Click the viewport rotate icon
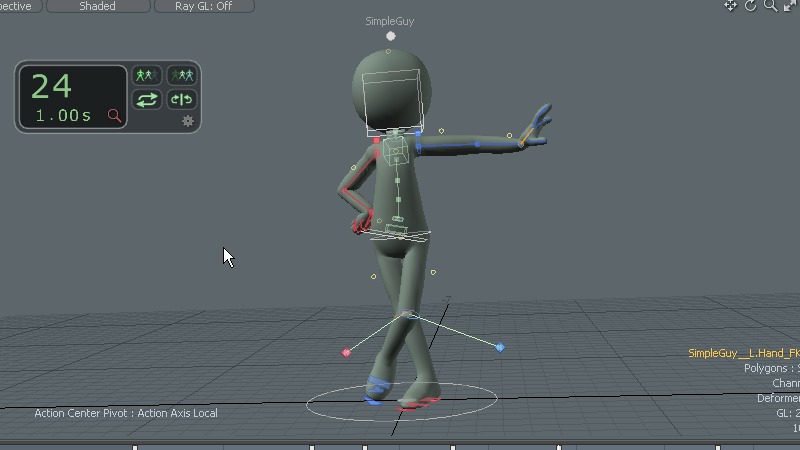Viewport: 800px width, 450px height. pyautogui.click(x=751, y=6)
